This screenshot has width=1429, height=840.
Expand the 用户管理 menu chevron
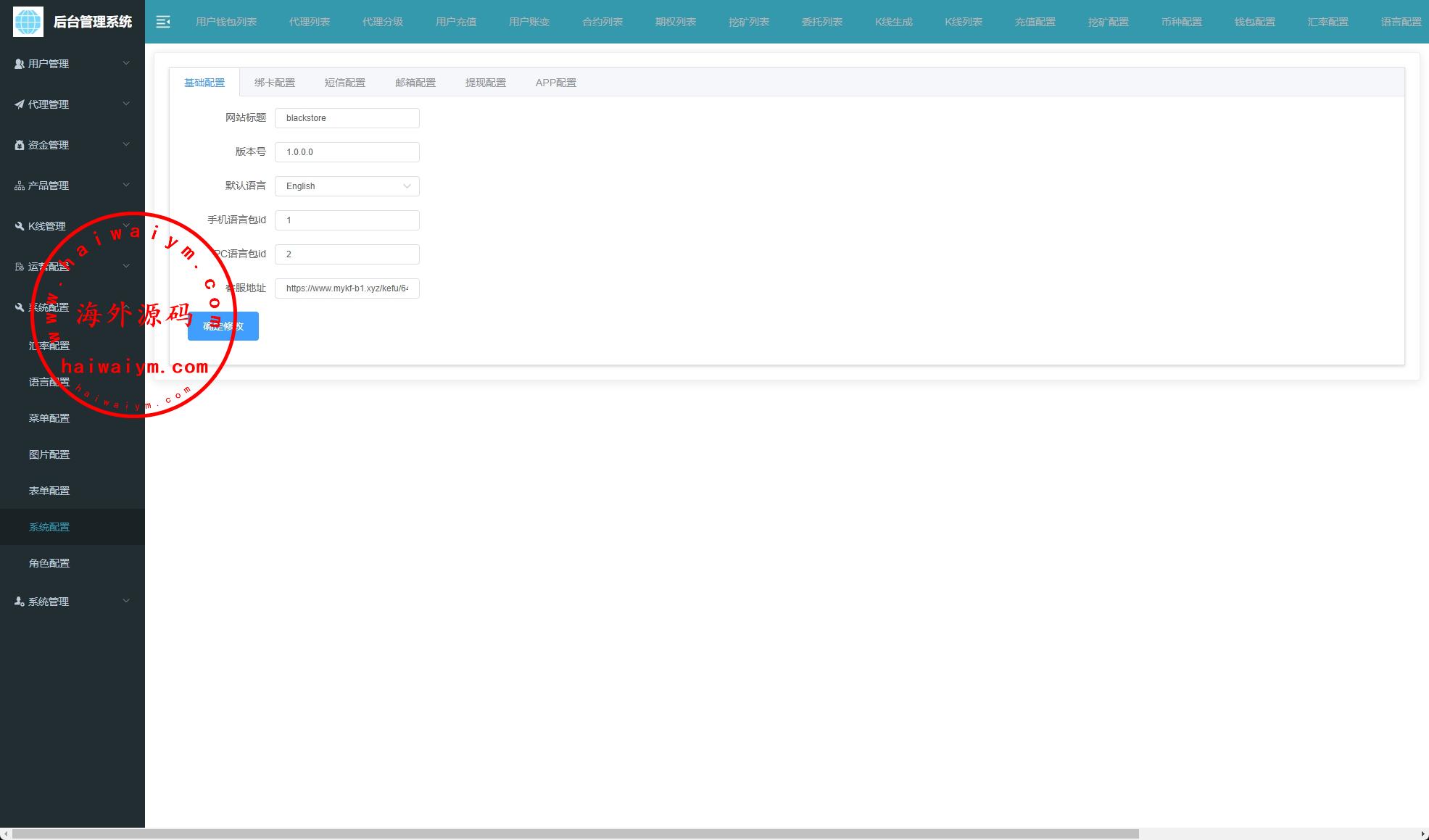coord(126,63)
